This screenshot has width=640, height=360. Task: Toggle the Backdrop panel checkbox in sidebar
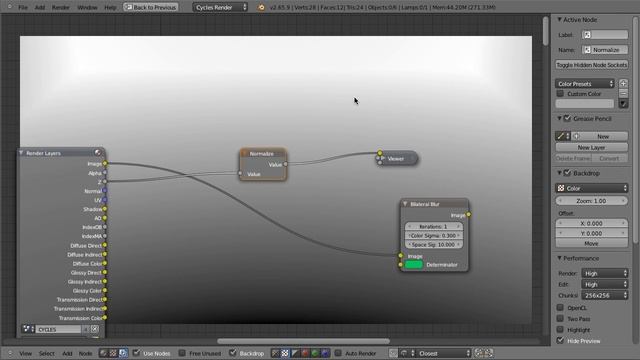click(567, 173)
